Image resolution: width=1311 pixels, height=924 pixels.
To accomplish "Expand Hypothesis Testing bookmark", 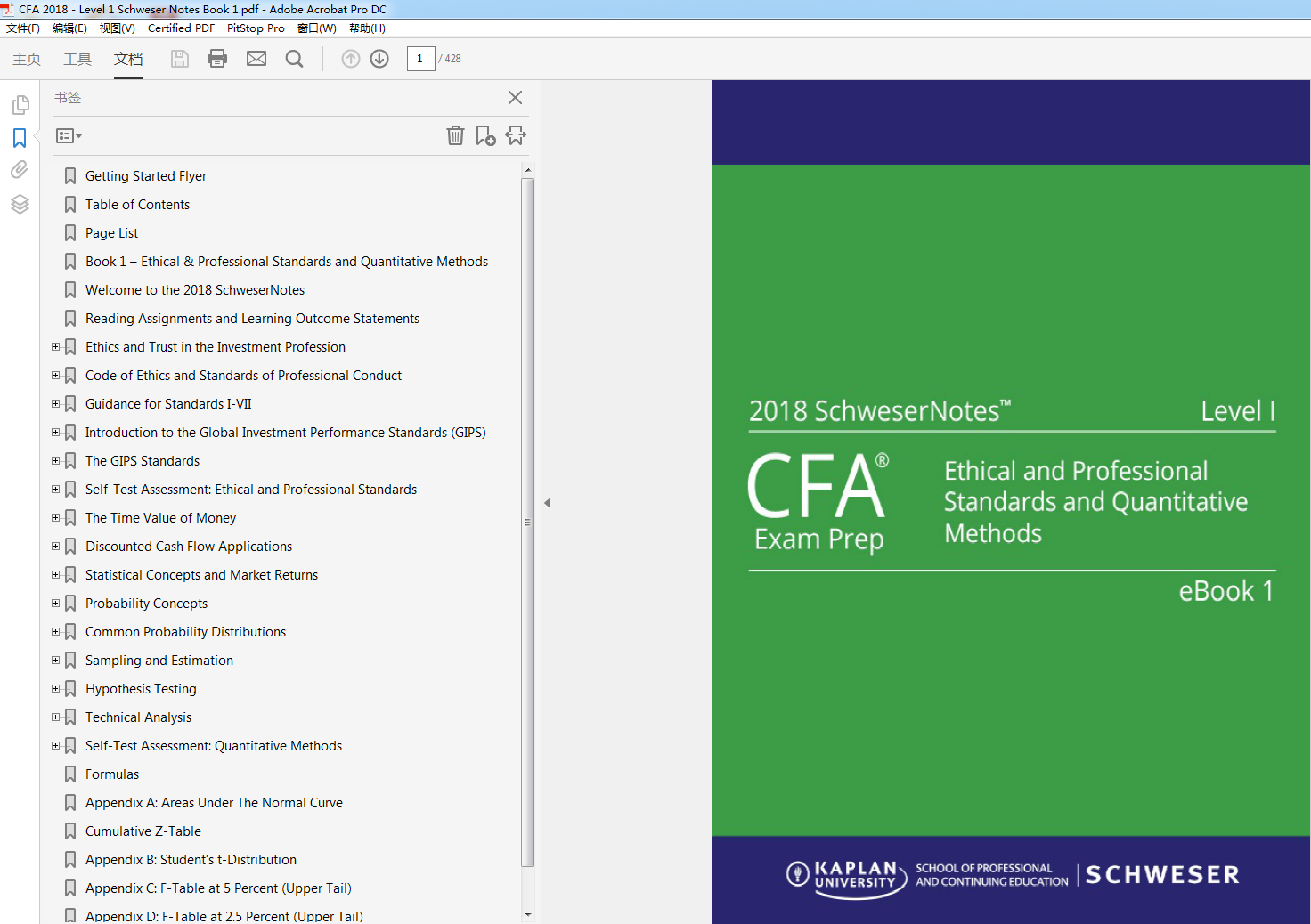I will [x=55, y=689].
